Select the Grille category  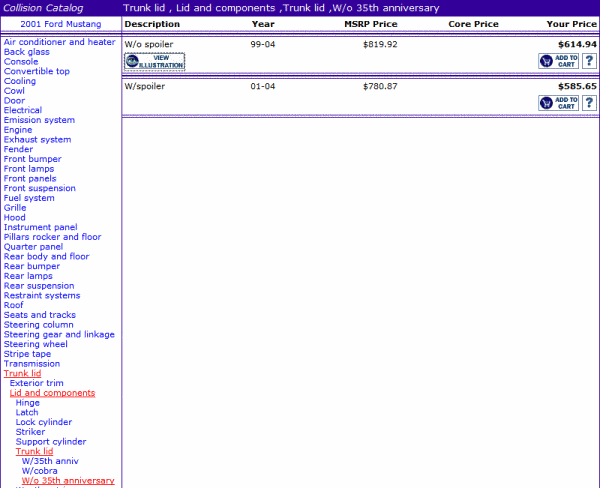coord(15,208)
